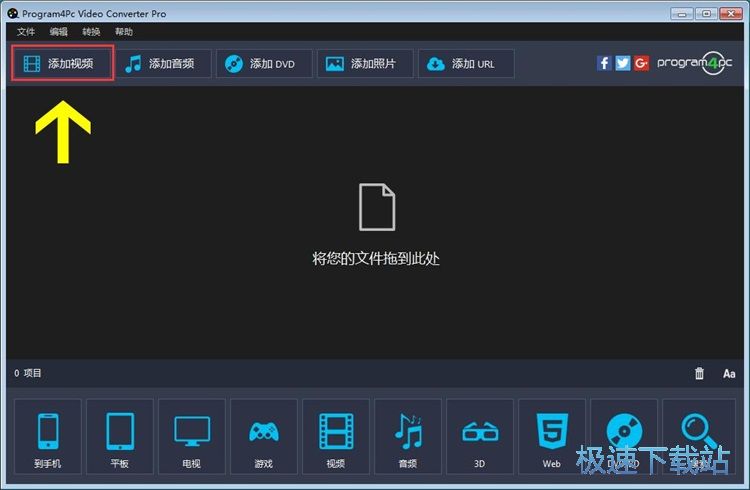Select the 3D glasses output category
The width and height of the screenshot is (750, 490).
click(x=480, y=436)
